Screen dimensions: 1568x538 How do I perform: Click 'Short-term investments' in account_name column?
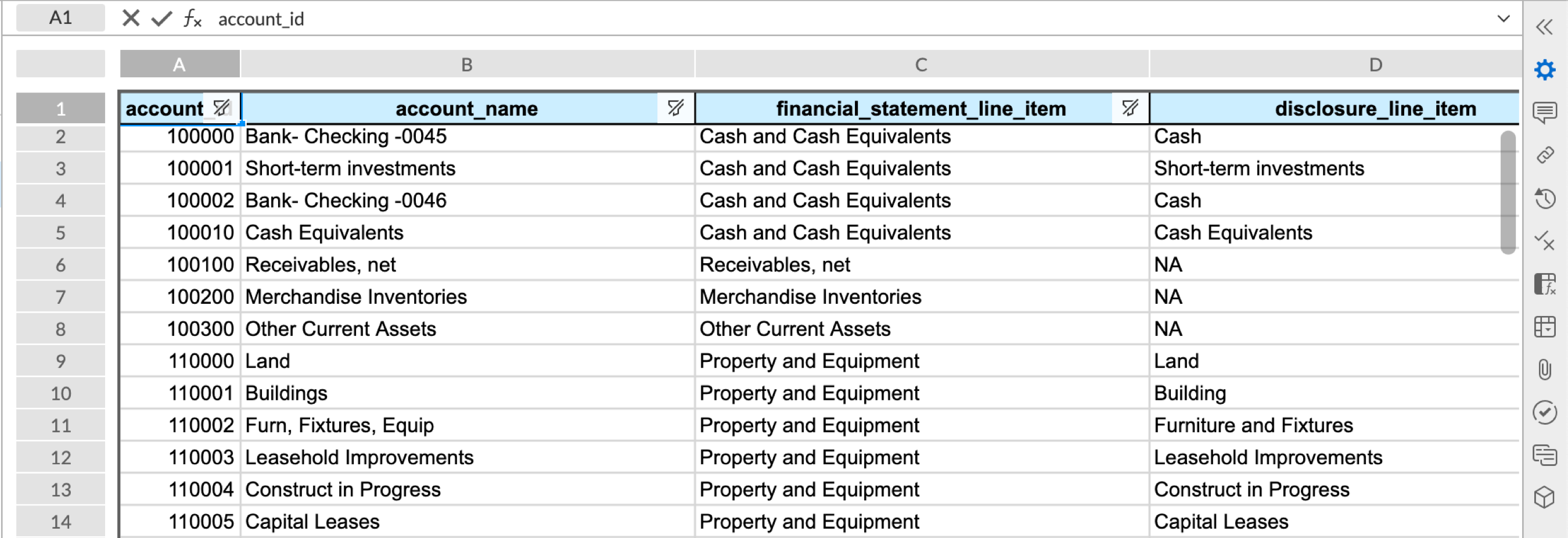[x=467, y=168]
